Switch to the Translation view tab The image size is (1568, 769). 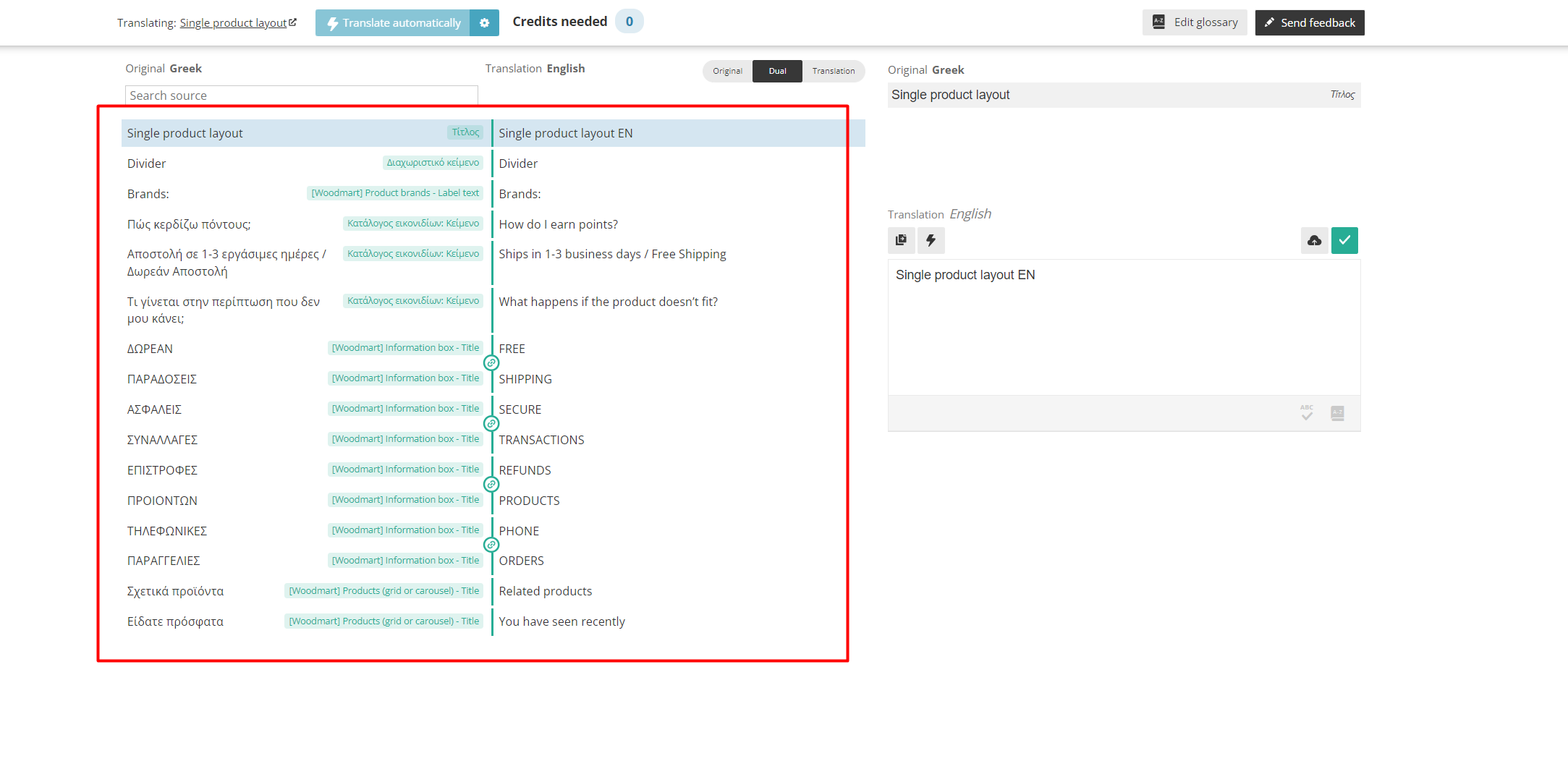coord(834,71)
